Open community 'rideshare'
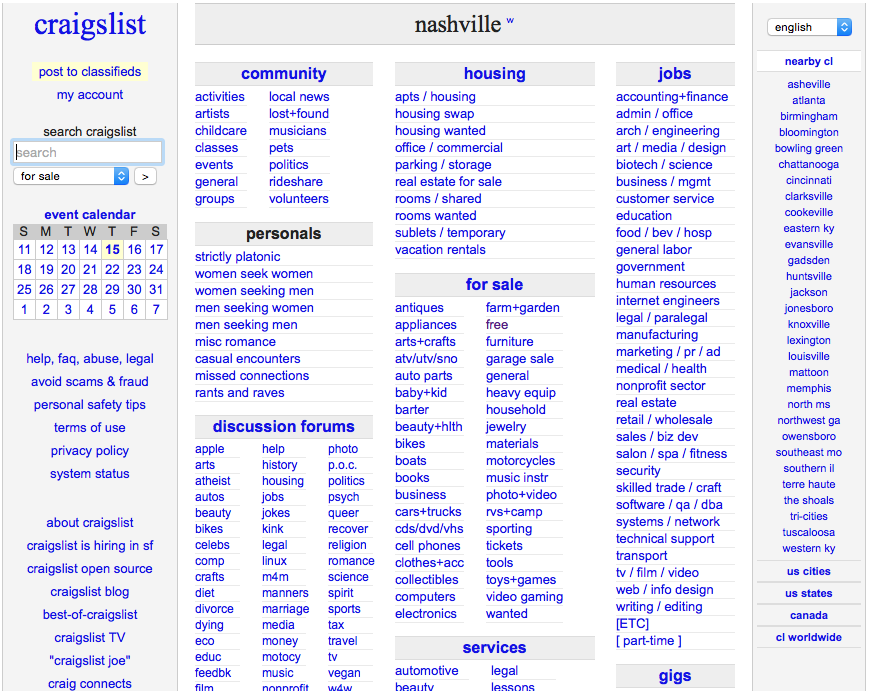The height and width of the screenshot is (691, 871). [296, 182]
